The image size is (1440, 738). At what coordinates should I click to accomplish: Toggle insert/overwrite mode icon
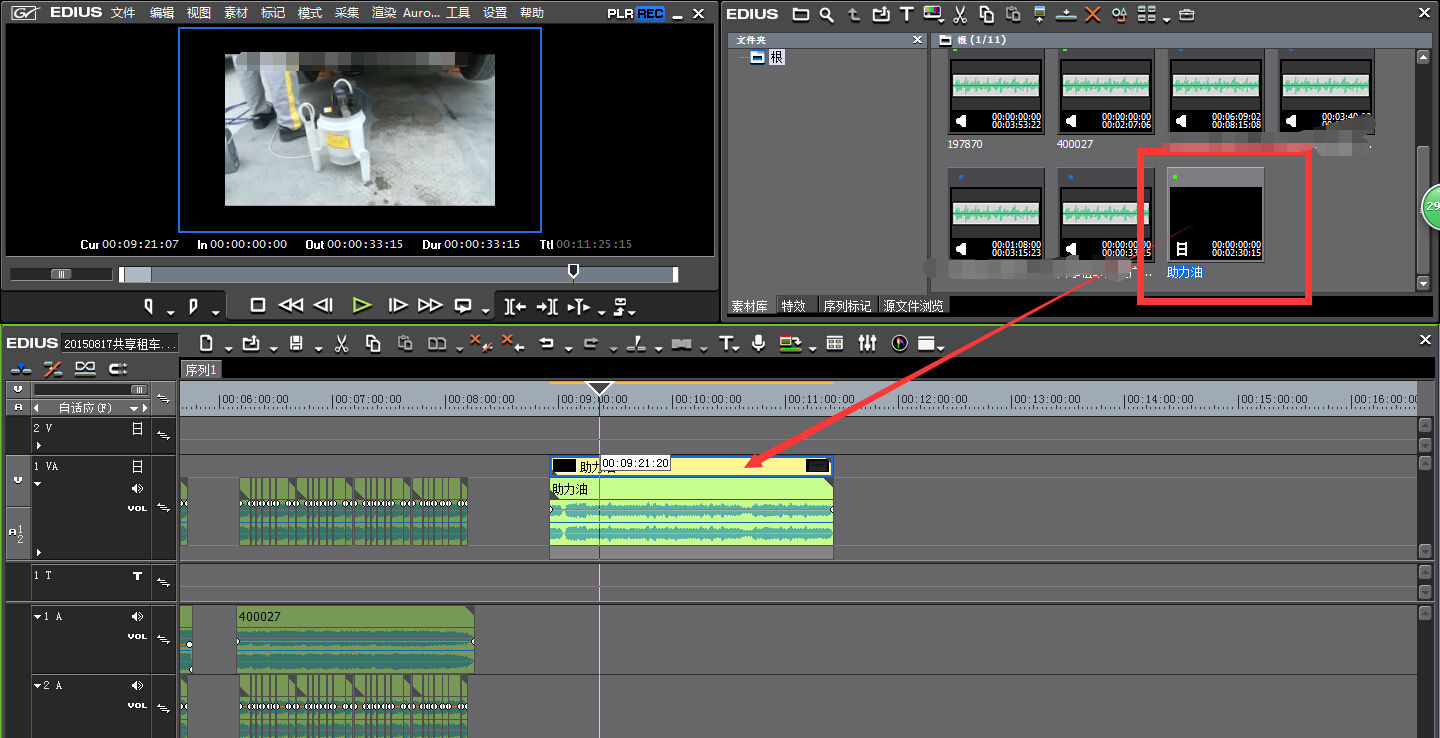pos(21,369)
